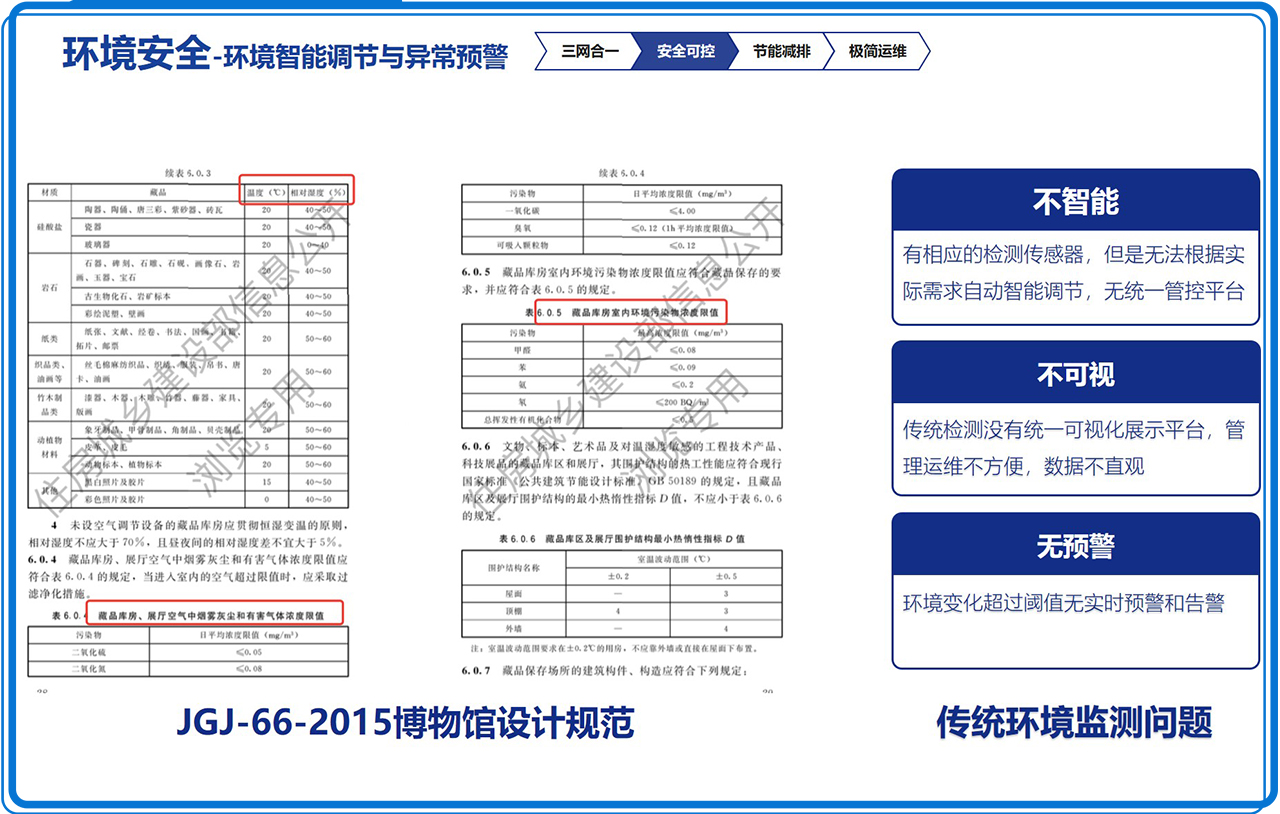The image size is (1280, 814).
Task: Select the 三网合一 chevron tab
Action: 590,51
